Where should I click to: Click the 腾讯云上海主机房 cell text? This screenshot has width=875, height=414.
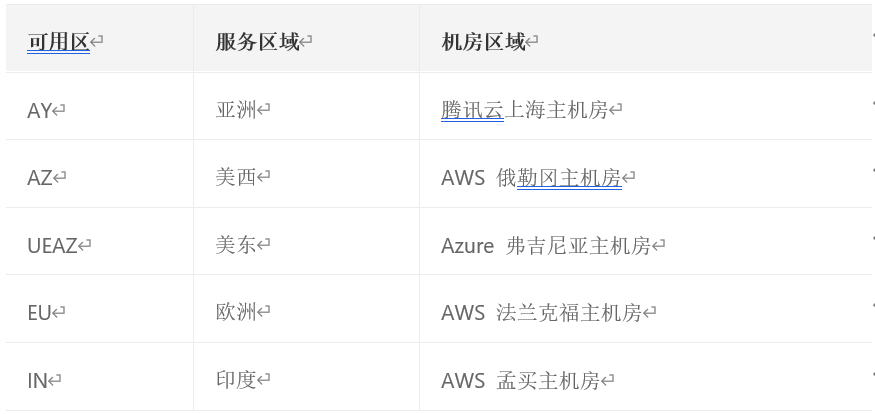pyautogui.click(x=525, y=110)
